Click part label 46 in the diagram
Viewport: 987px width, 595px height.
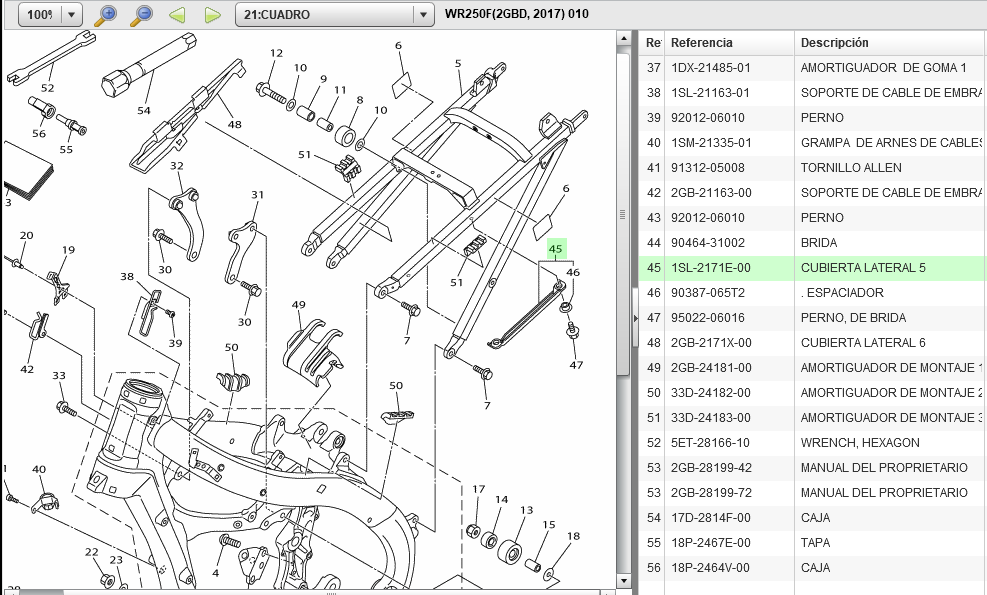573,273
